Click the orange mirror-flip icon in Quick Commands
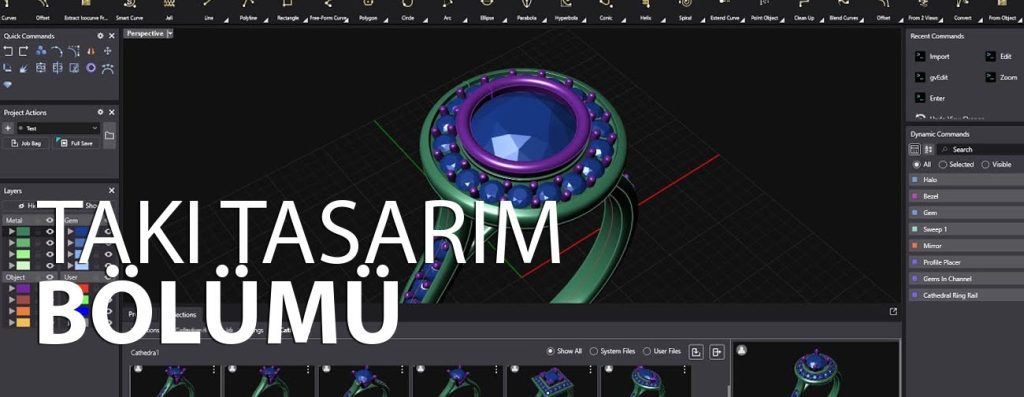Image resolution: width=1024 pixels, height=397 pixels. (91, 51)
